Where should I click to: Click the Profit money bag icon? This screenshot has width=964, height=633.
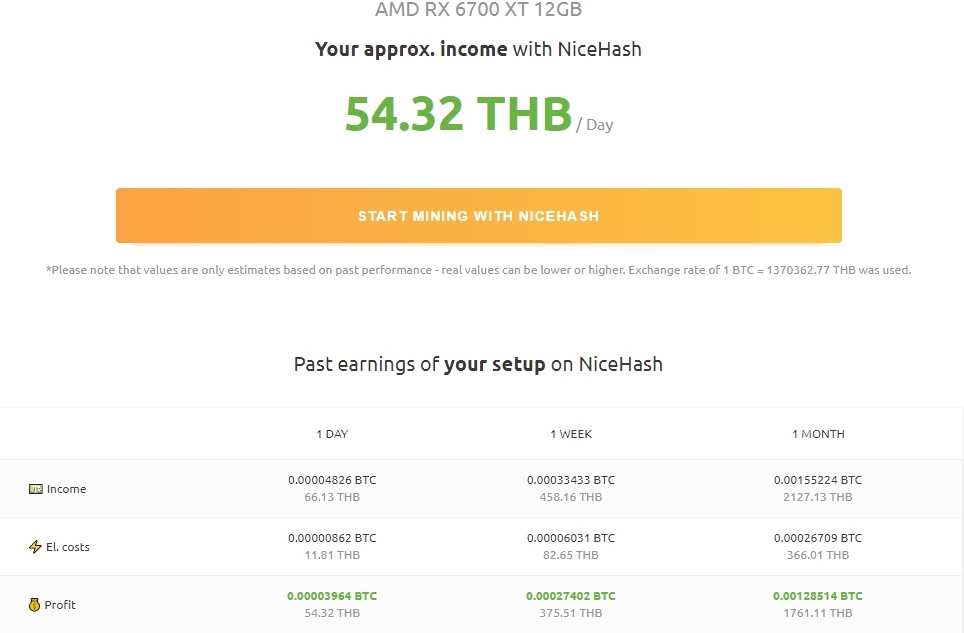pyautogui.click(x=34, y=605)
